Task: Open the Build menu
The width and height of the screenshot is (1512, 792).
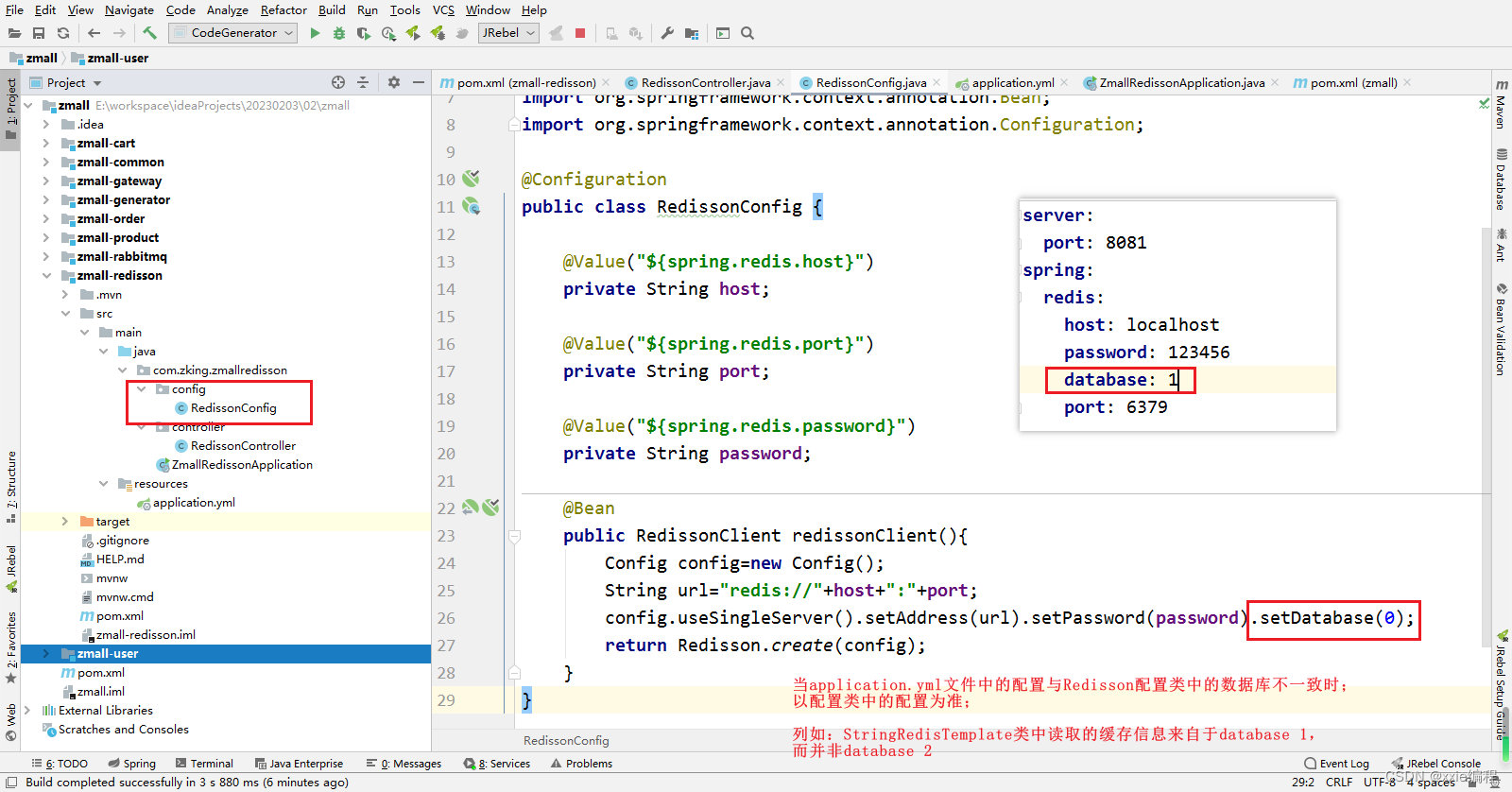Action: (x=332, y=9)
